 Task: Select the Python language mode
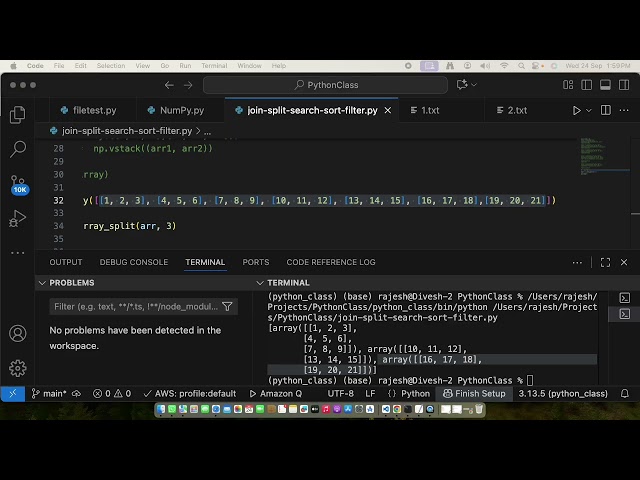(x=409, y=393)
